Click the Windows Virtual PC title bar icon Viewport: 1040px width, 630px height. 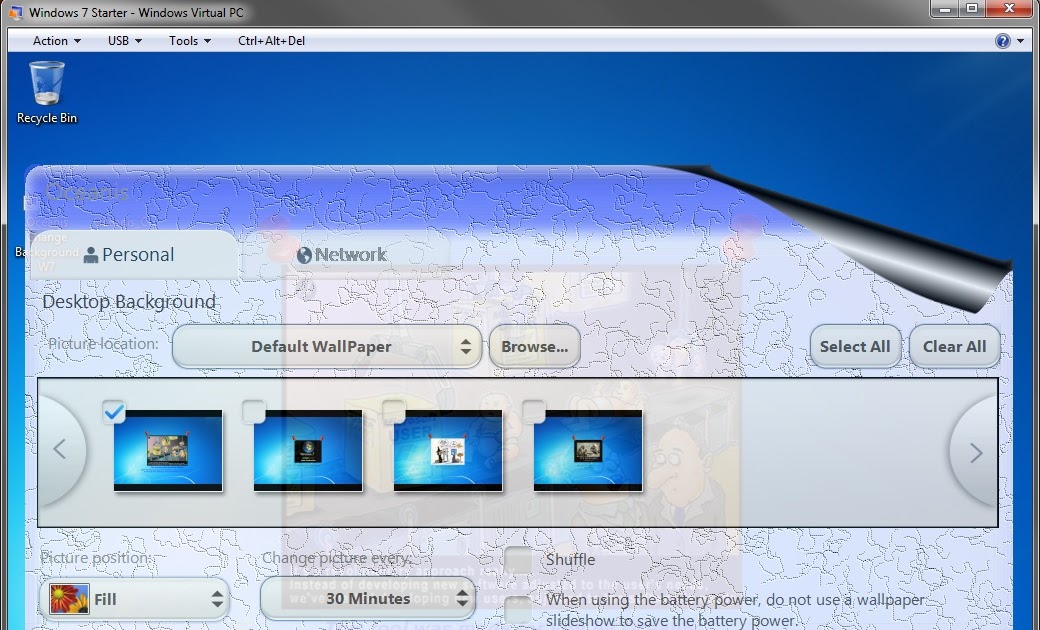[16, 12]
